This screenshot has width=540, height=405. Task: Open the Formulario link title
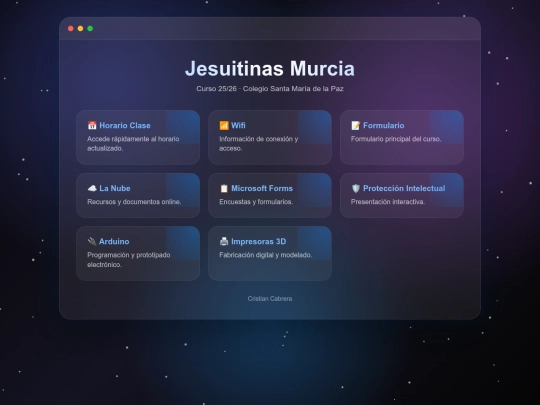384,125
